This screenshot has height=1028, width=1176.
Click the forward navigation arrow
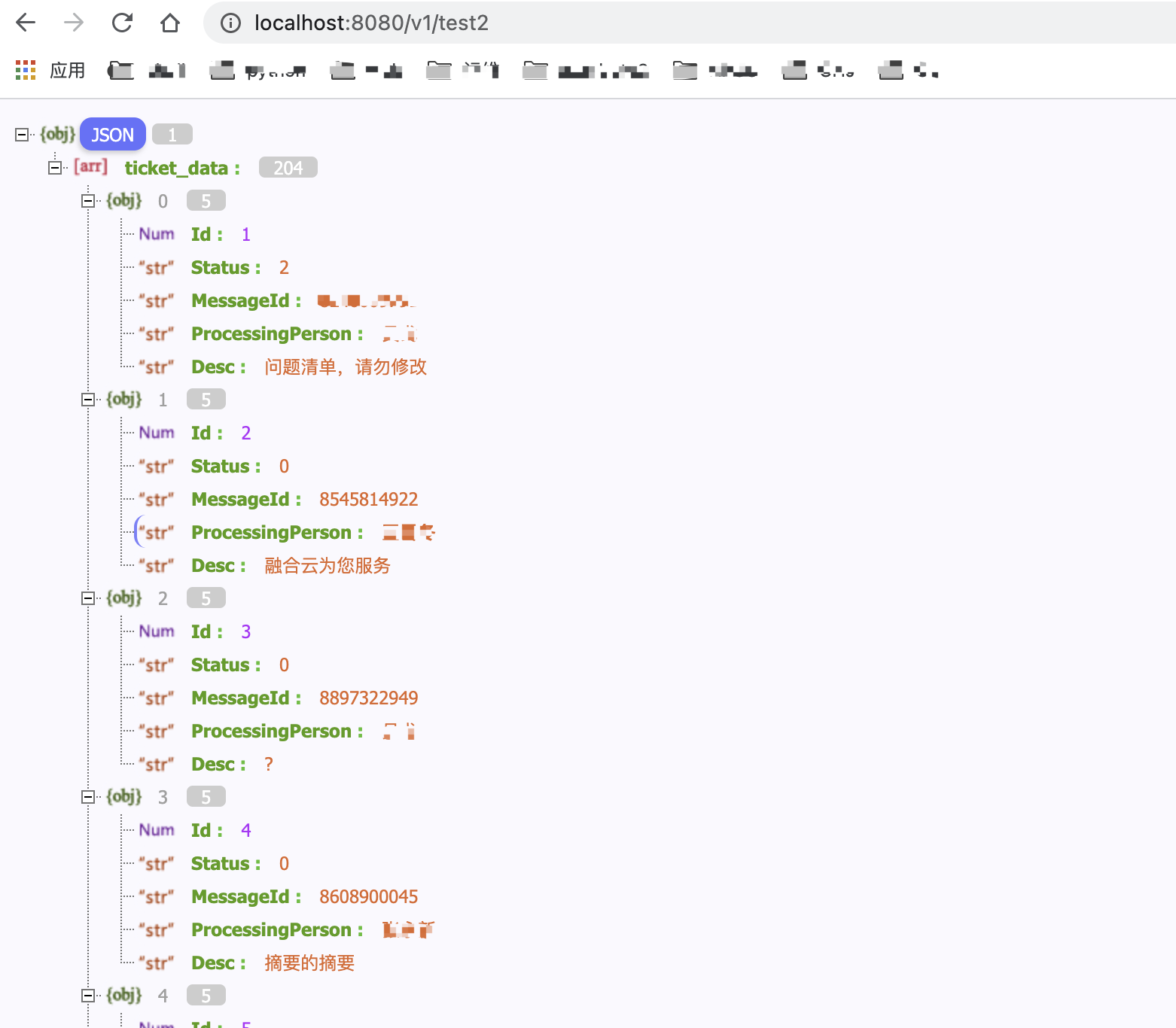tap(73, 23)
